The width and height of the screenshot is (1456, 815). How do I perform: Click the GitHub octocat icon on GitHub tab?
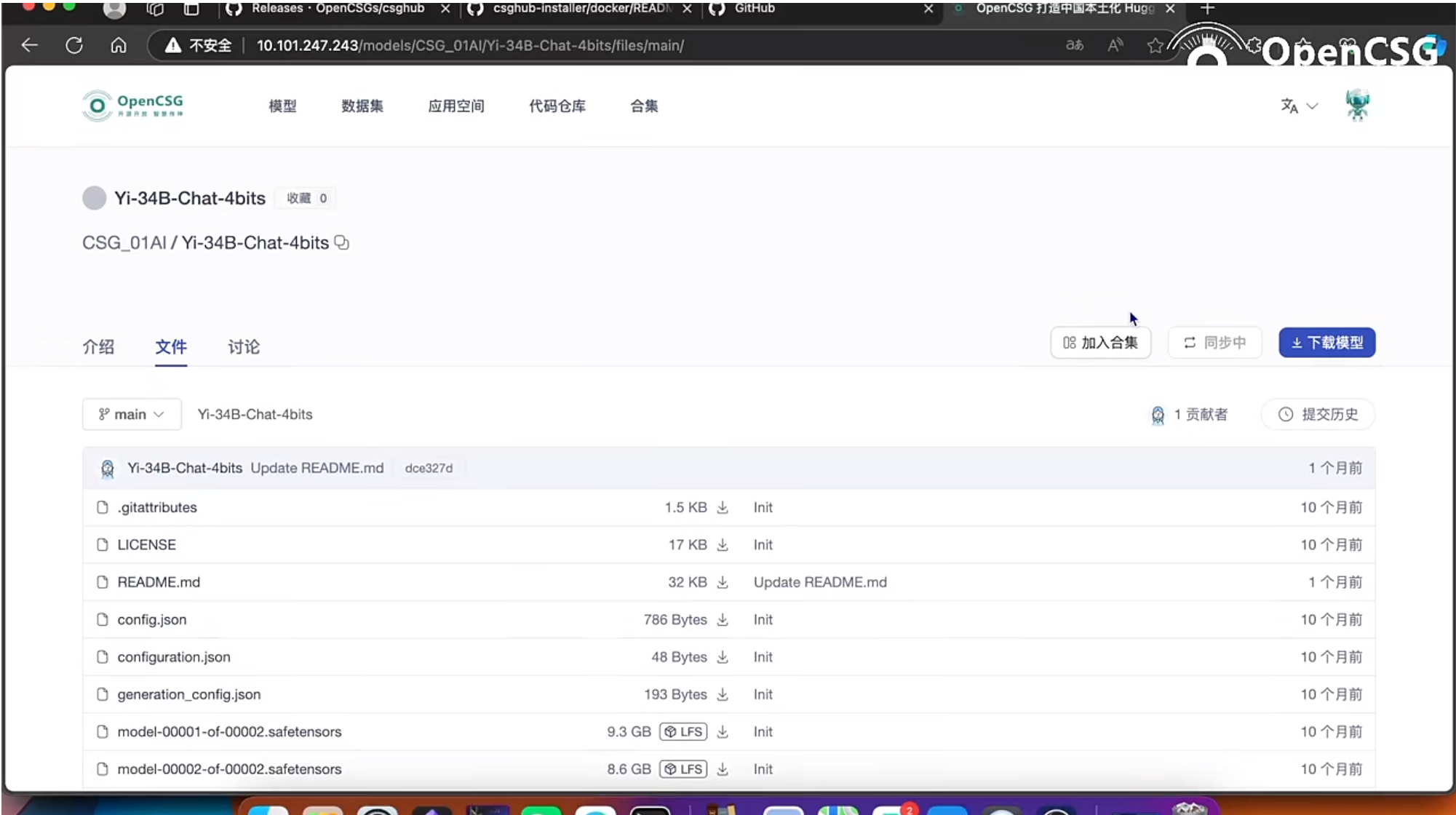(x=716, y=9)
